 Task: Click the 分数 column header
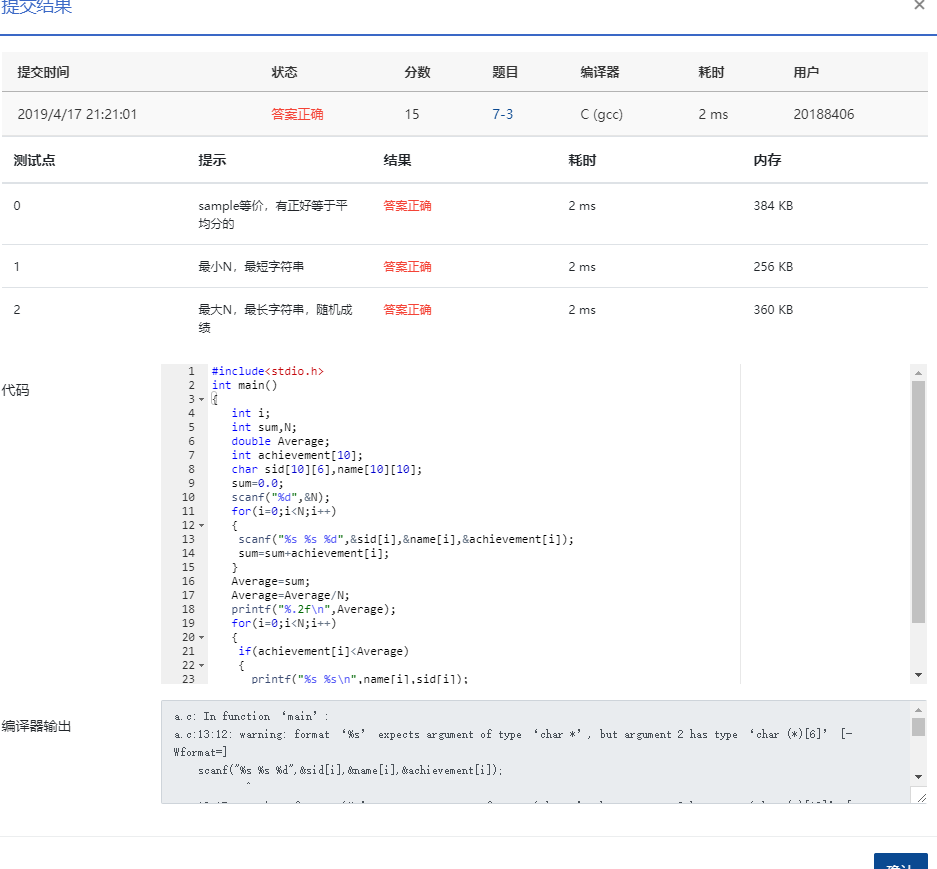coord(417,72)
